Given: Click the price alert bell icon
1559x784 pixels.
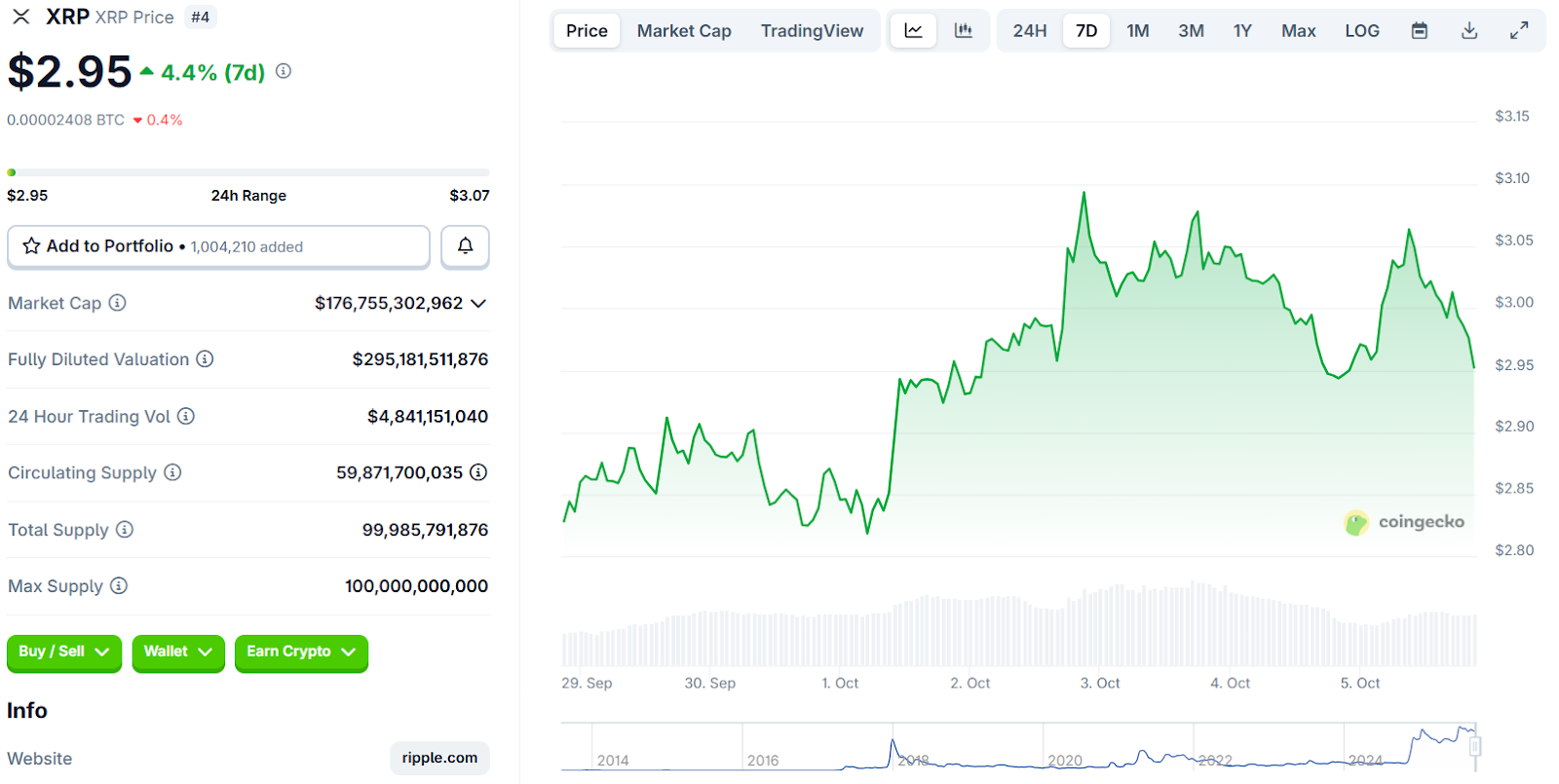Looking at the screenshot, I should point(465,246).
